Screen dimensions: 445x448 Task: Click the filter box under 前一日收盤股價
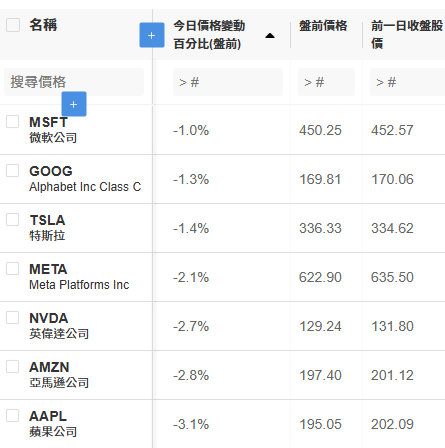tap(407, 82)
